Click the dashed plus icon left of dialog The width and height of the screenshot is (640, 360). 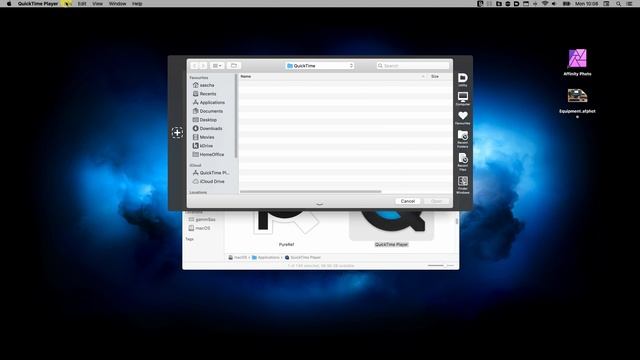(177, 132)
